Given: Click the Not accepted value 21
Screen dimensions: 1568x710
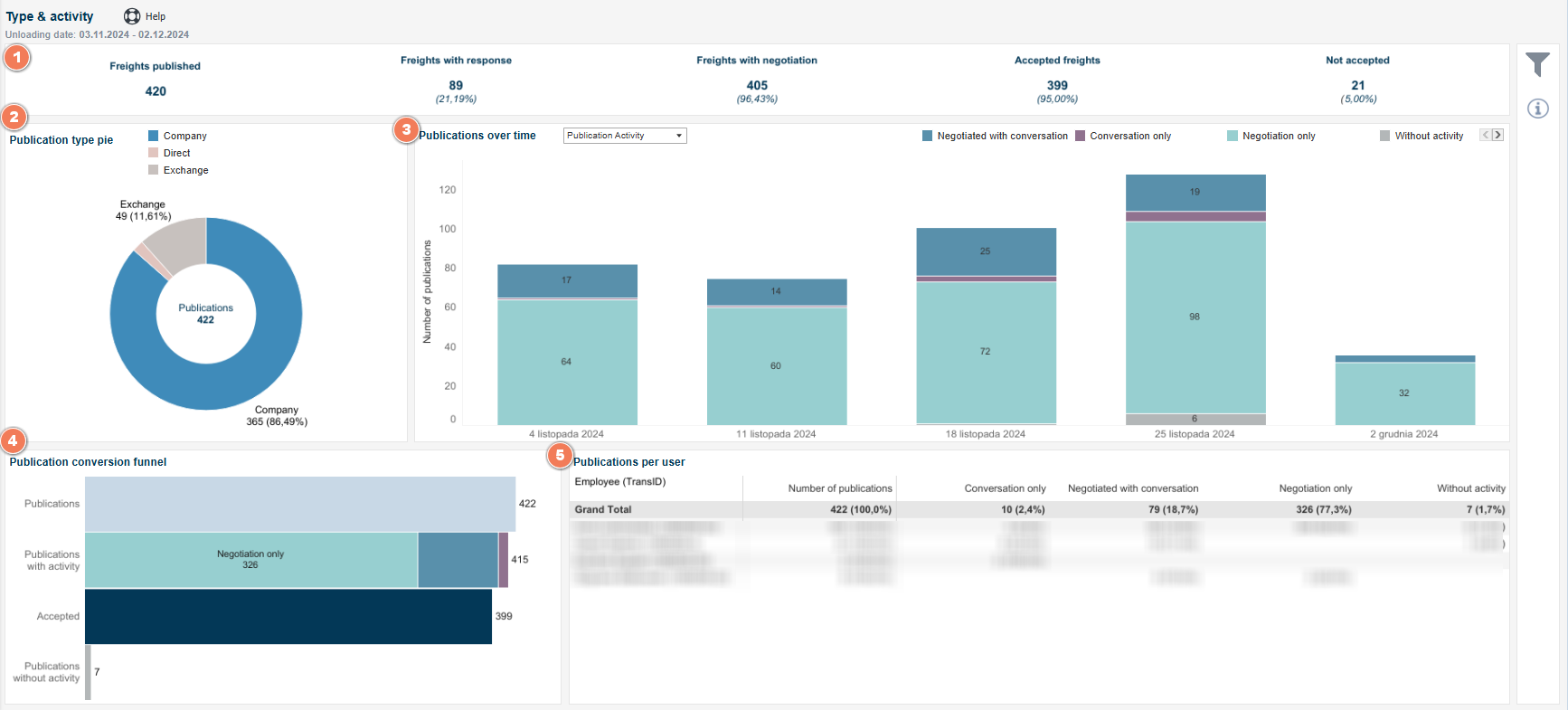Looking at the screenshot, I should [1358, 86].
